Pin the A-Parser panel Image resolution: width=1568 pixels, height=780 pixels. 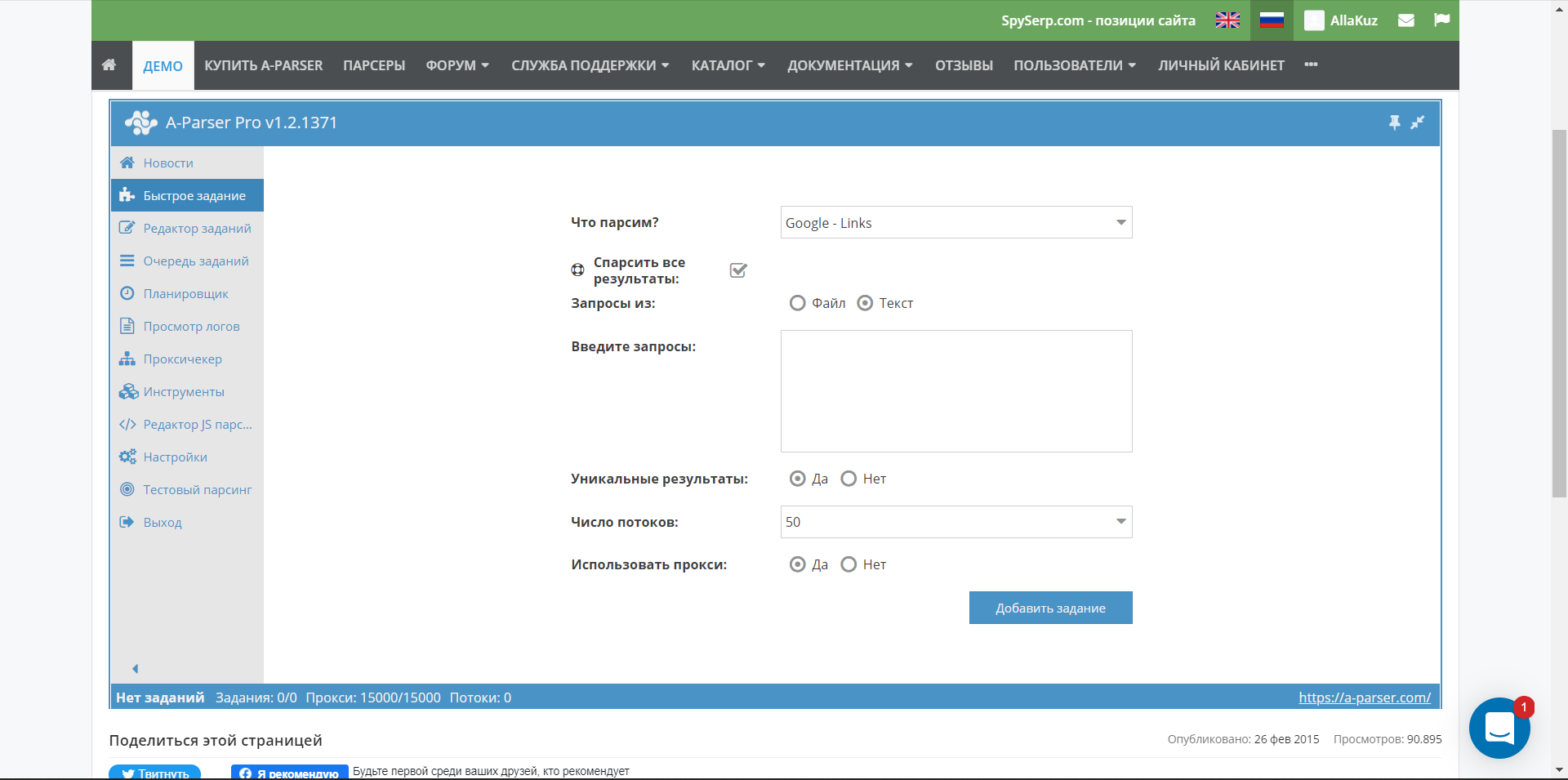(x=1395, y=123)
